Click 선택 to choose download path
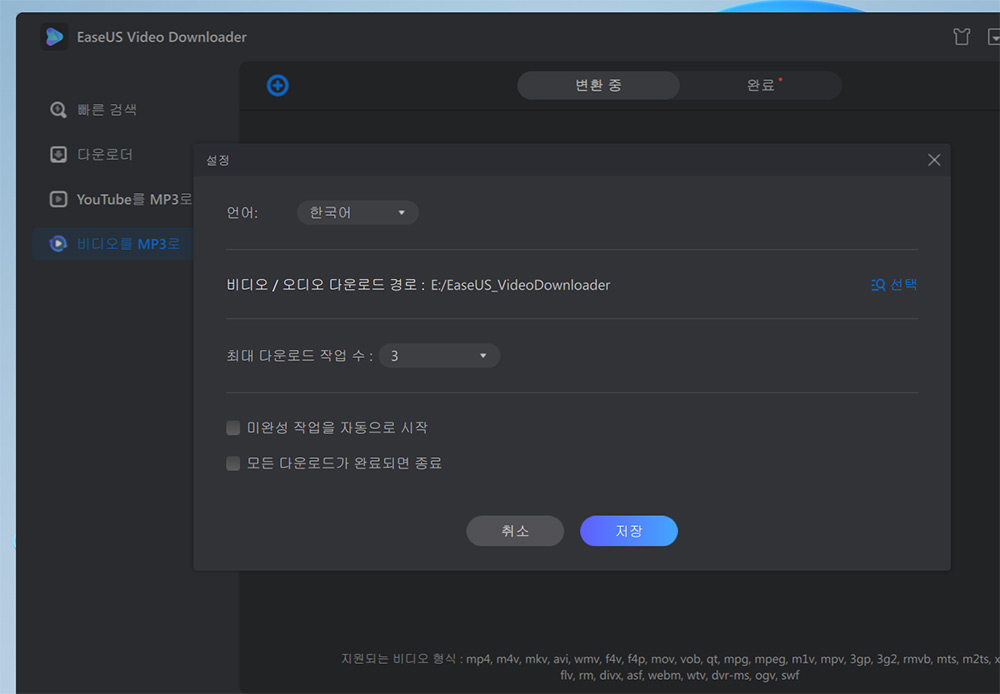The width and height of the screenshot is (1000, 694). click(893, 284)
